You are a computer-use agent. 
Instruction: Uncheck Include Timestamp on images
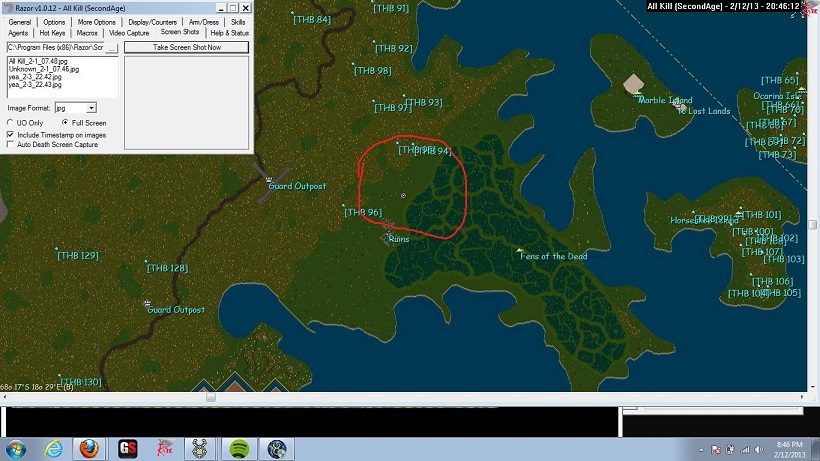tap(11, 134)
